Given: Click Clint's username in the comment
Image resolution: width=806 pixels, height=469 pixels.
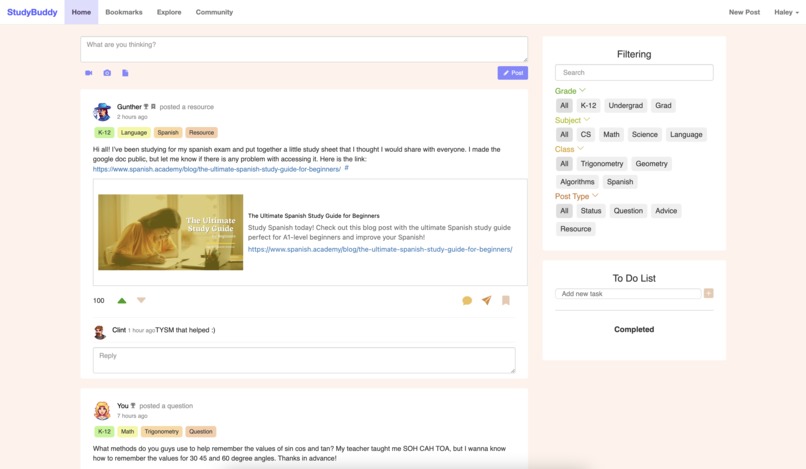Looking at the screenshot, I should click(x=119, y=330).
